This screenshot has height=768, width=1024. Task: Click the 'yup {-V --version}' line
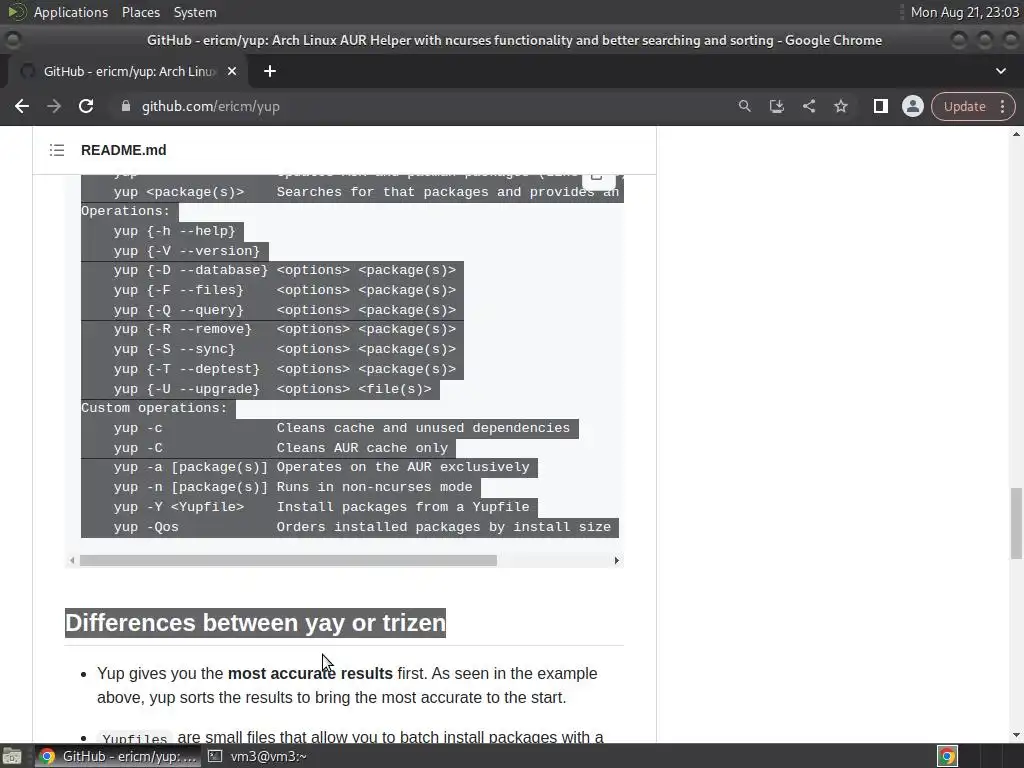[187, 251]
